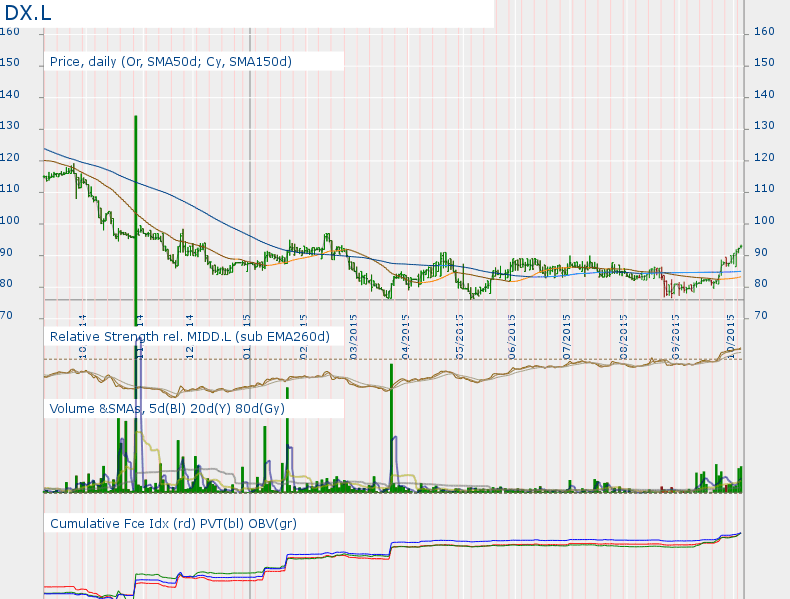Click the 150 value on the right price axis
Screen dimensions: 790x599
tap(764, 62)
